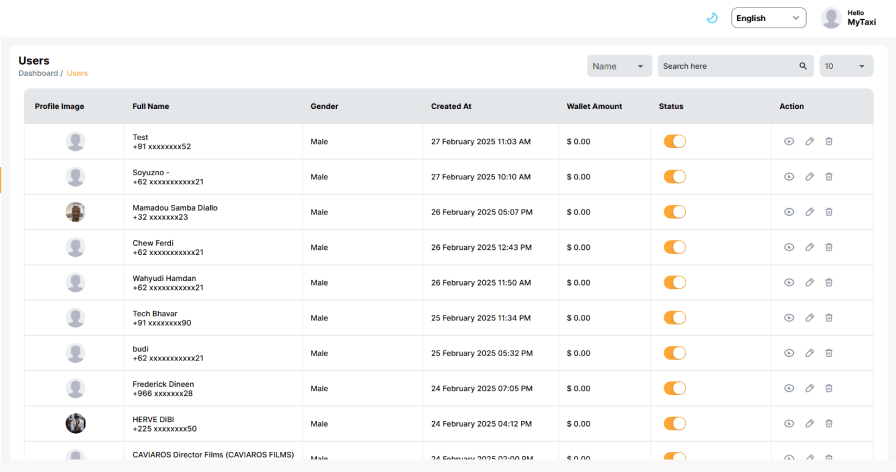Delete user Chew Ferdi

click(829, 247)
